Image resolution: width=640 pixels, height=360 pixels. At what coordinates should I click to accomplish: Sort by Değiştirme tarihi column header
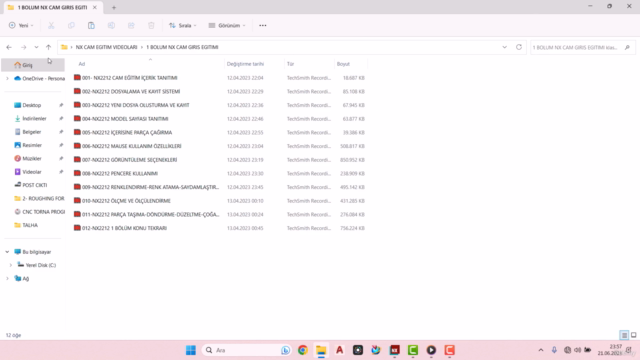point(245,64)
